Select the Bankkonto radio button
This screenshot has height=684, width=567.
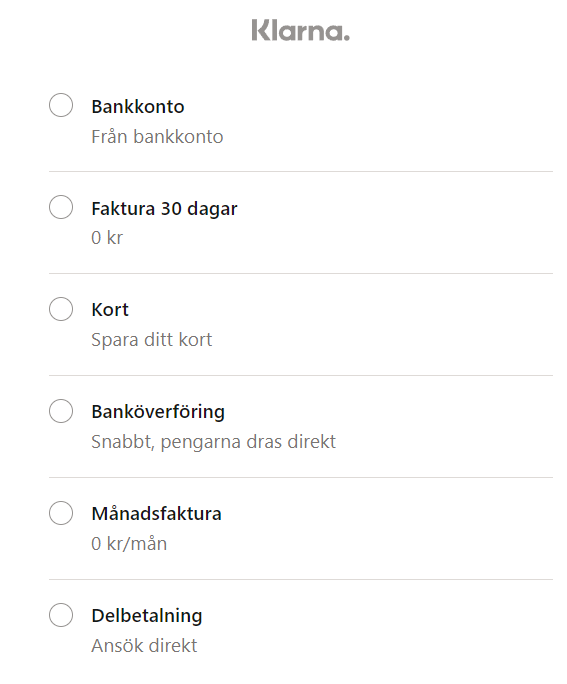click(x=61, y=105)
